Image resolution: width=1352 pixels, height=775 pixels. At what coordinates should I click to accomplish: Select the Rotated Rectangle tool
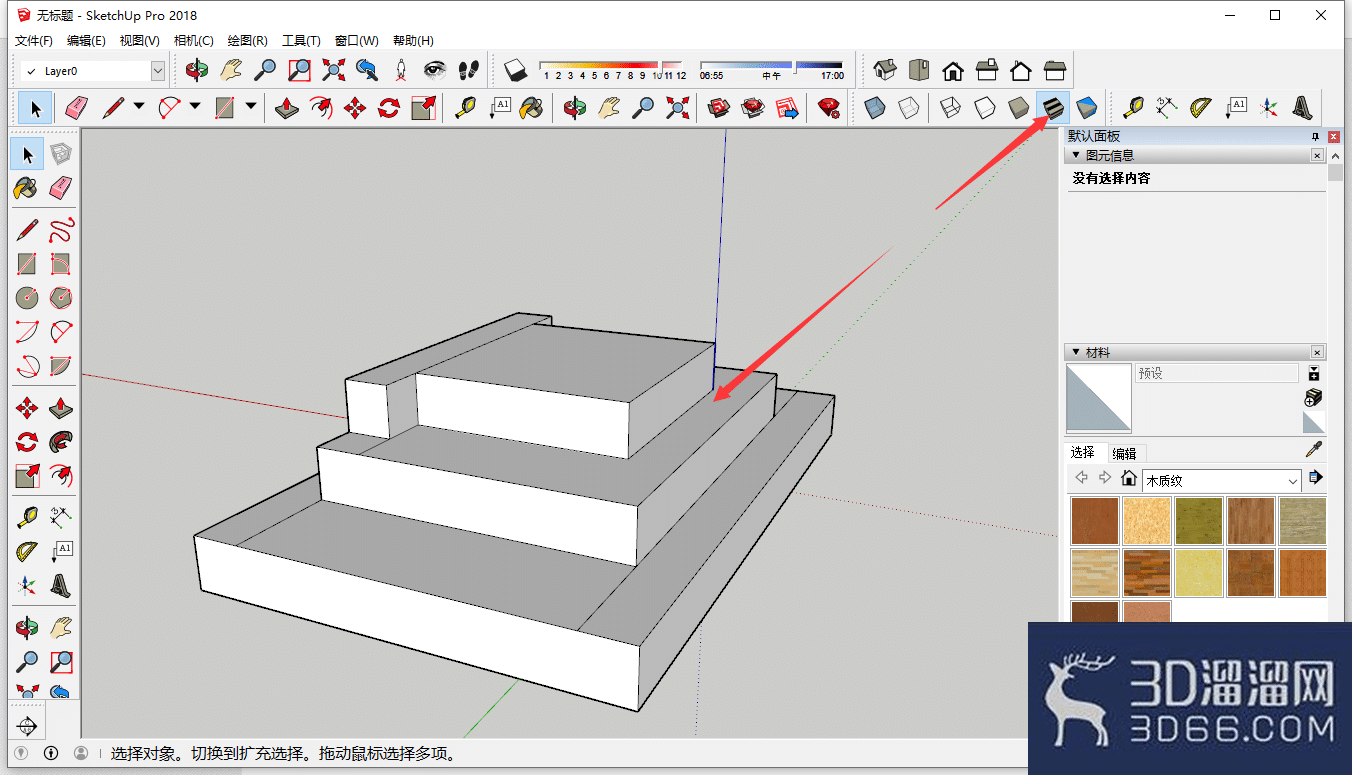pos(61,264)
